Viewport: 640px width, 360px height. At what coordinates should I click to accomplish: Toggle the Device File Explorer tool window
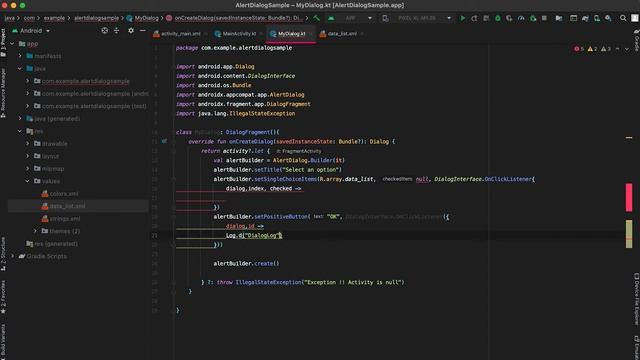point(636,299)
